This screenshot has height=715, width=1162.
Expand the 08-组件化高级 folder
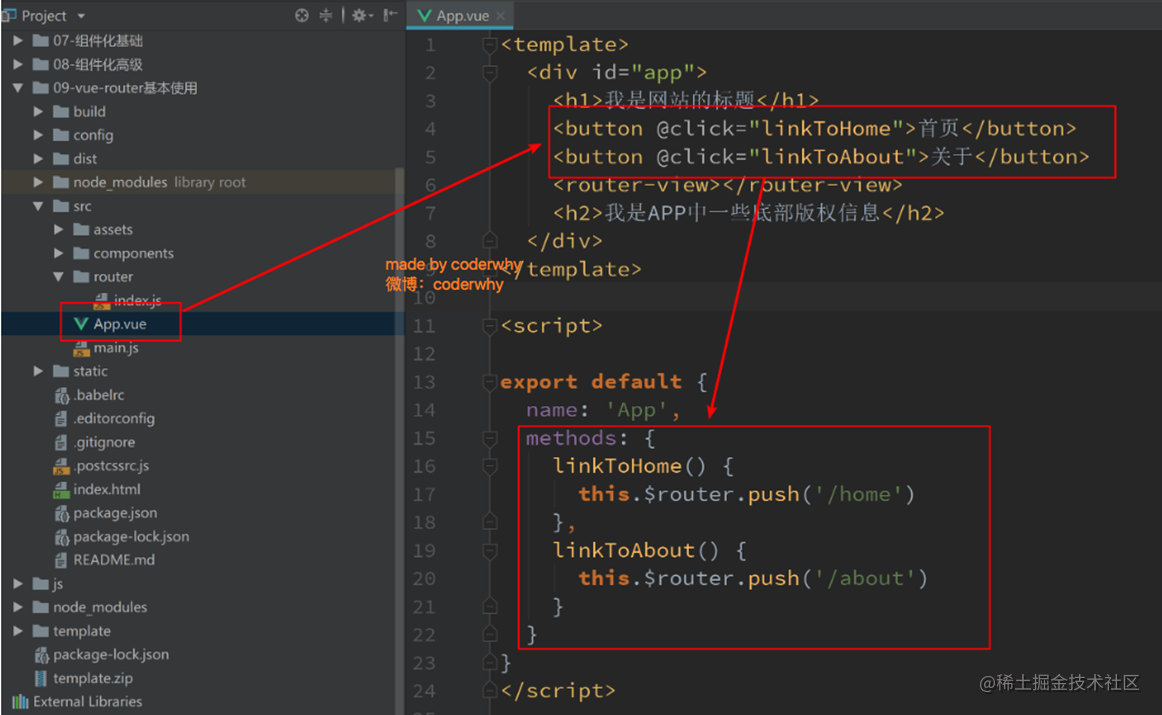coord(18,64)
